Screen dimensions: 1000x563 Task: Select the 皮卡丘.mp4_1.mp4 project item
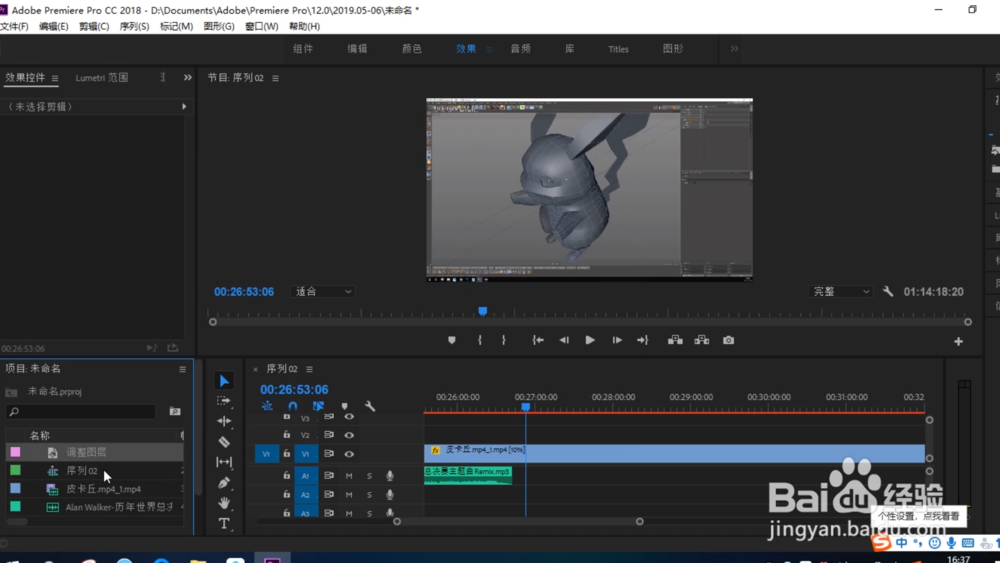tap(94, 489)
